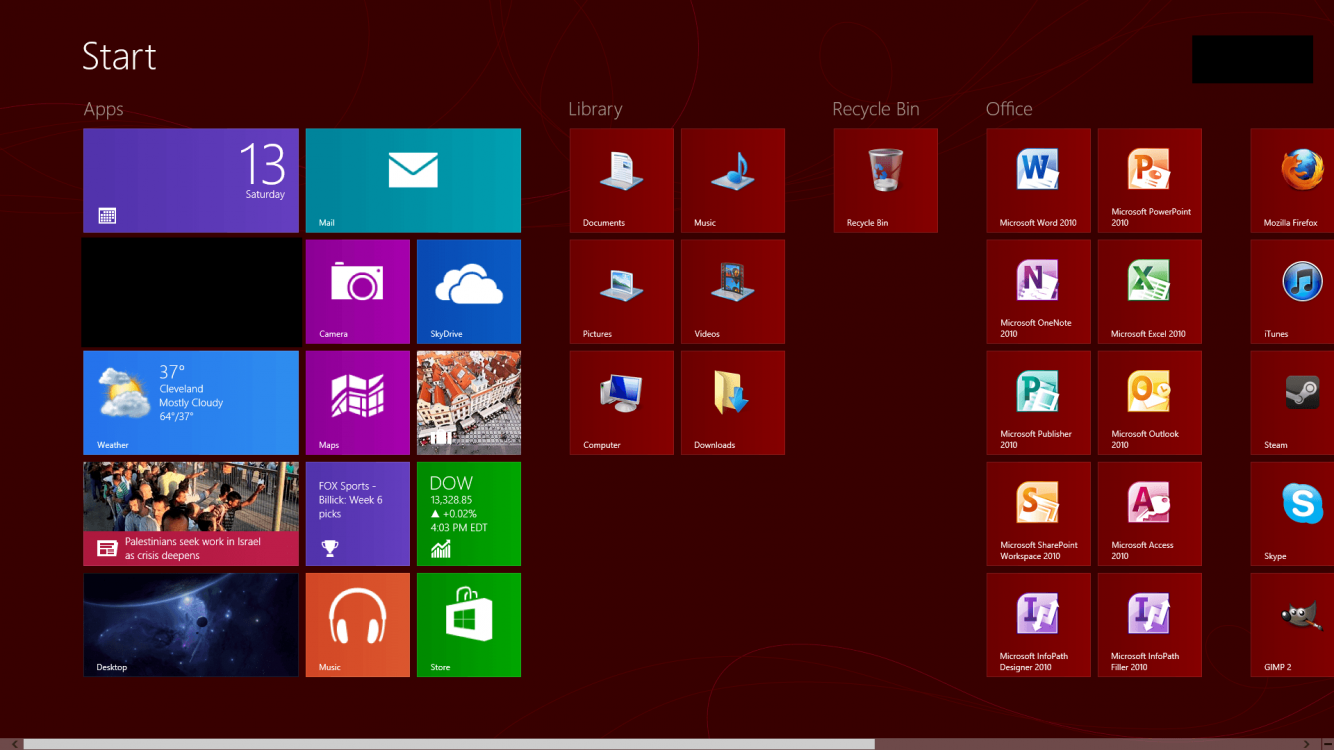The image size is (1334, 750).
Task: Click the Recycle Bin group heading
Action: 875,109
